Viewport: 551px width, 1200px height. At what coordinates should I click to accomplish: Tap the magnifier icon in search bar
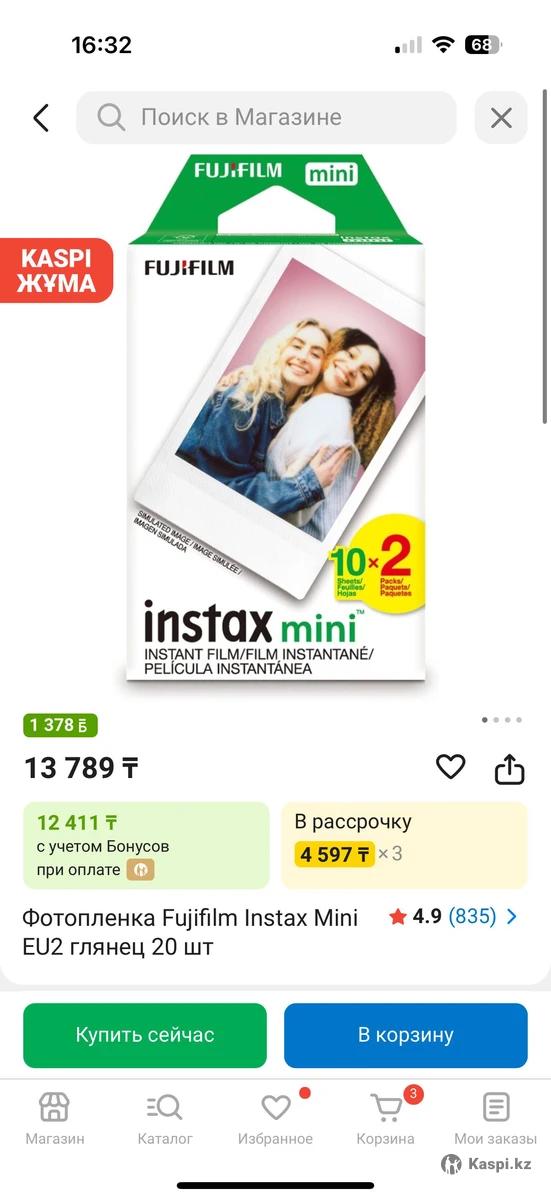pos(111,118)
